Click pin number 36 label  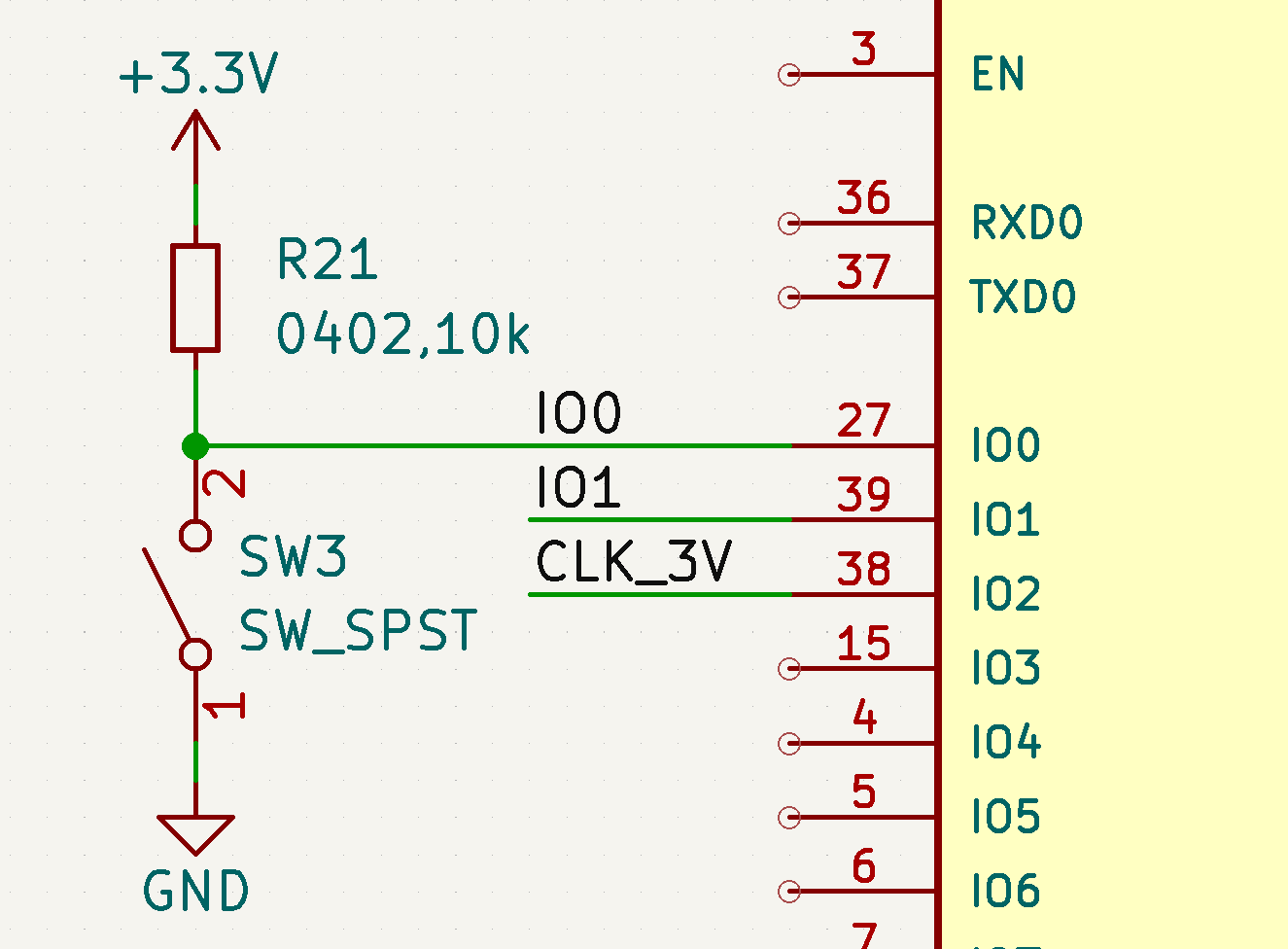(863, 197)
